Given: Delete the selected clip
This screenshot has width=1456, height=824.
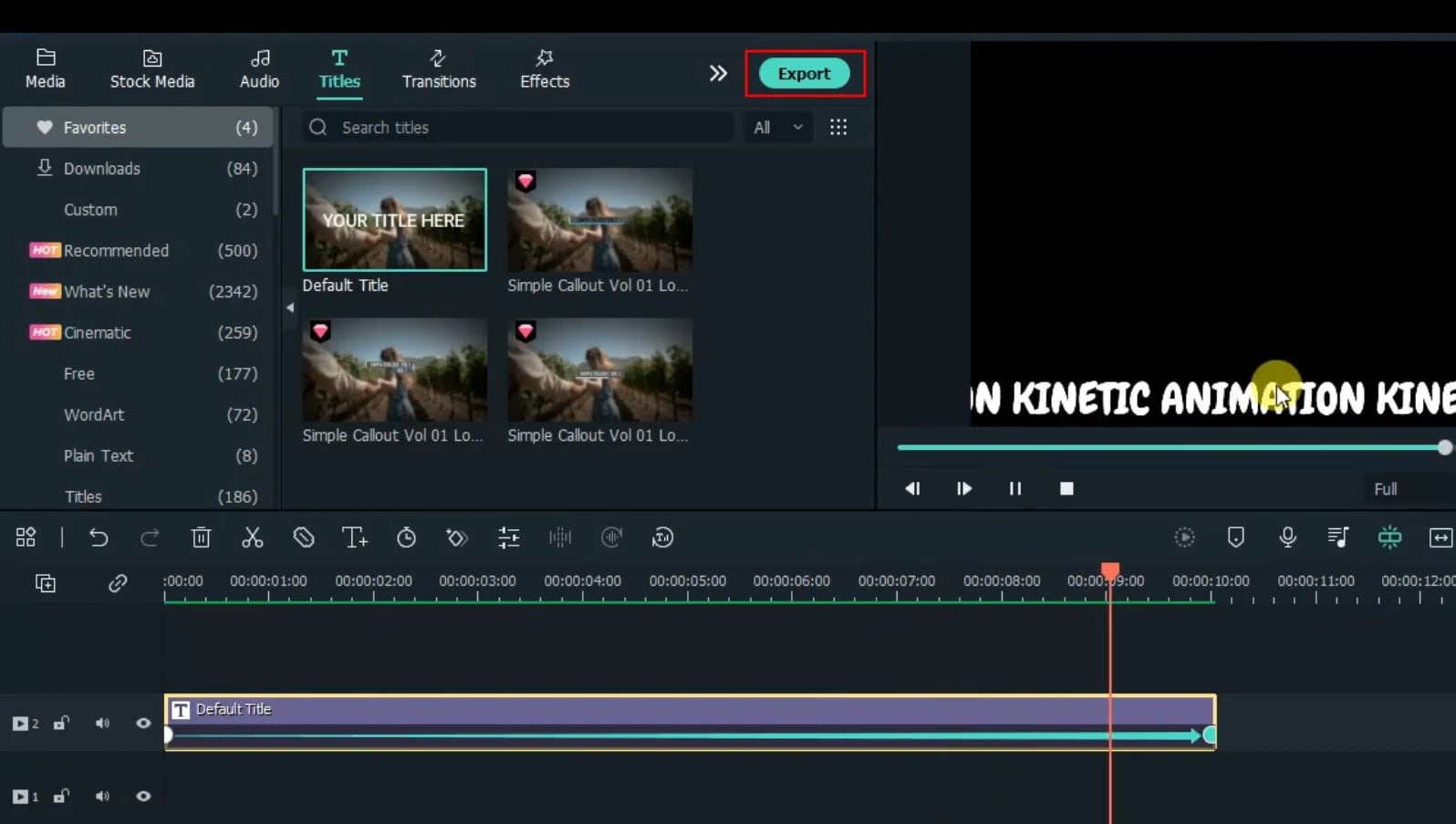Looking at the screenshot, I should [x=202, y=537].
